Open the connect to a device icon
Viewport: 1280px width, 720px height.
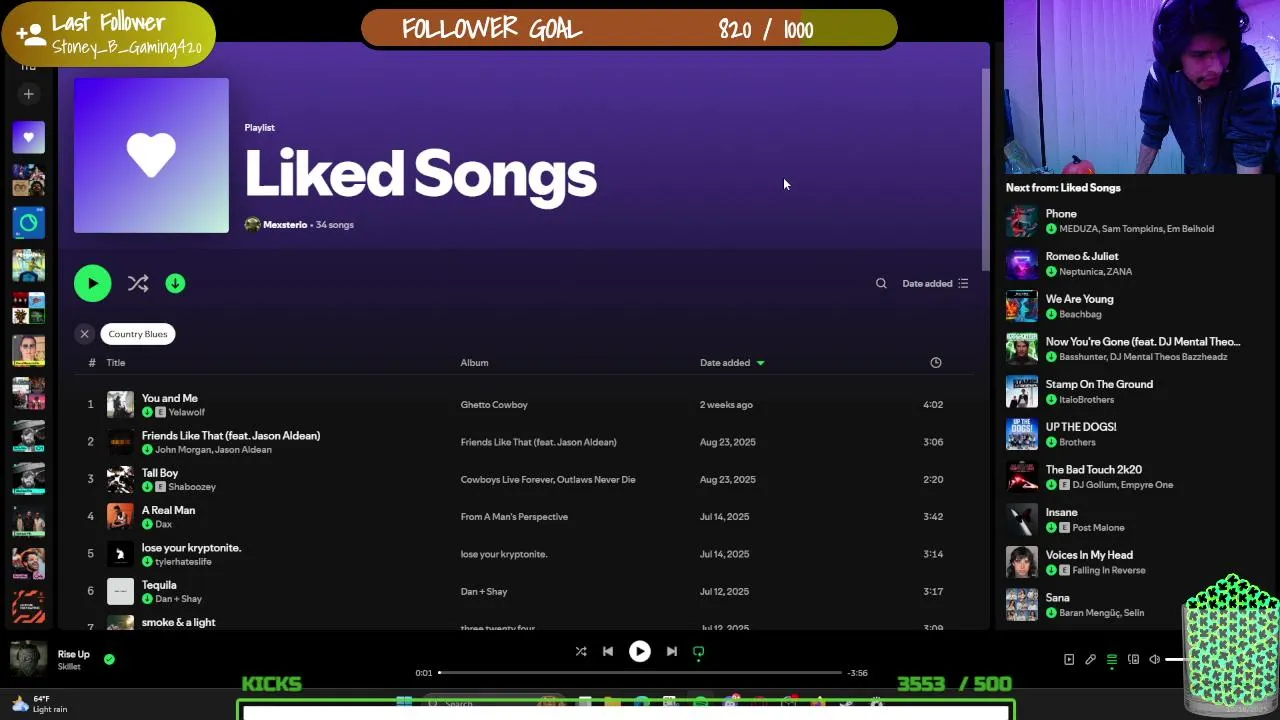[x=1133, y=660]
